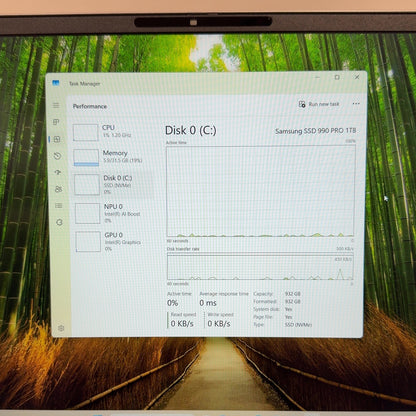The width and height of the screenshot is (416, 416).
Task: Click the Capacity 932 GB value
Action: pos(293,294)
